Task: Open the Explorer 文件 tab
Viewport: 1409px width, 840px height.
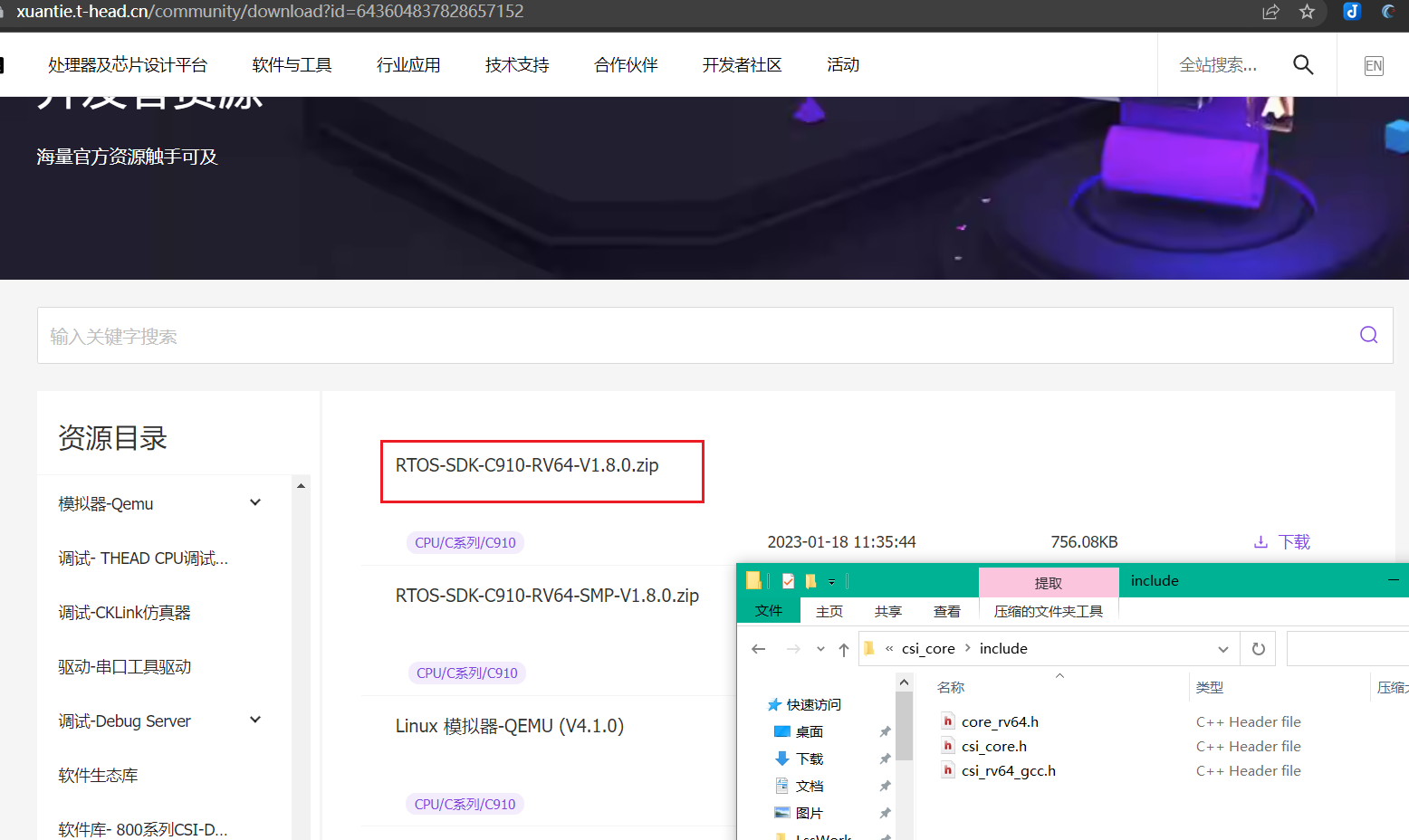Action: tap(769, 611)
